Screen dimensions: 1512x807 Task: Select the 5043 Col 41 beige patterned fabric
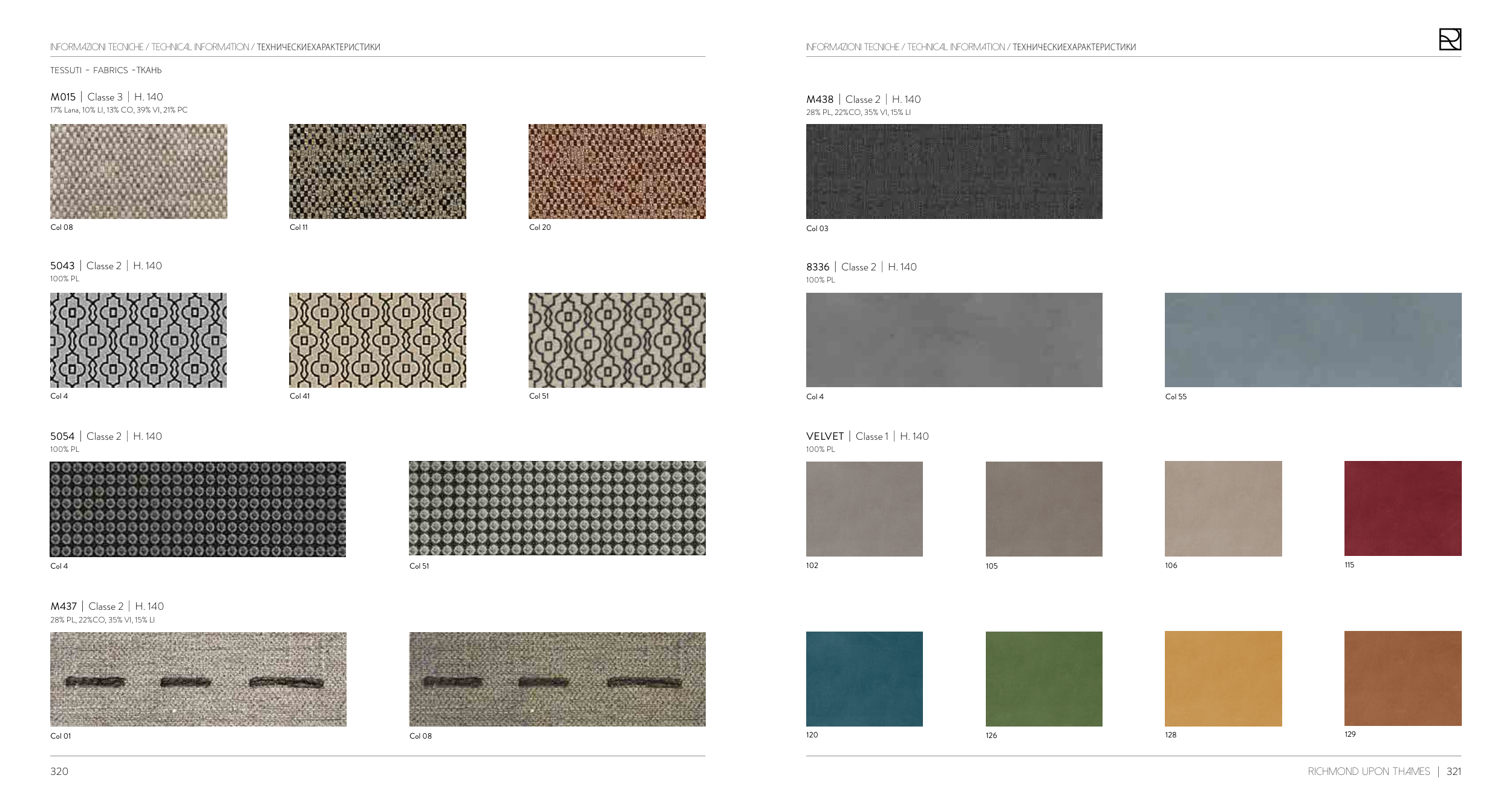[377, 340]
